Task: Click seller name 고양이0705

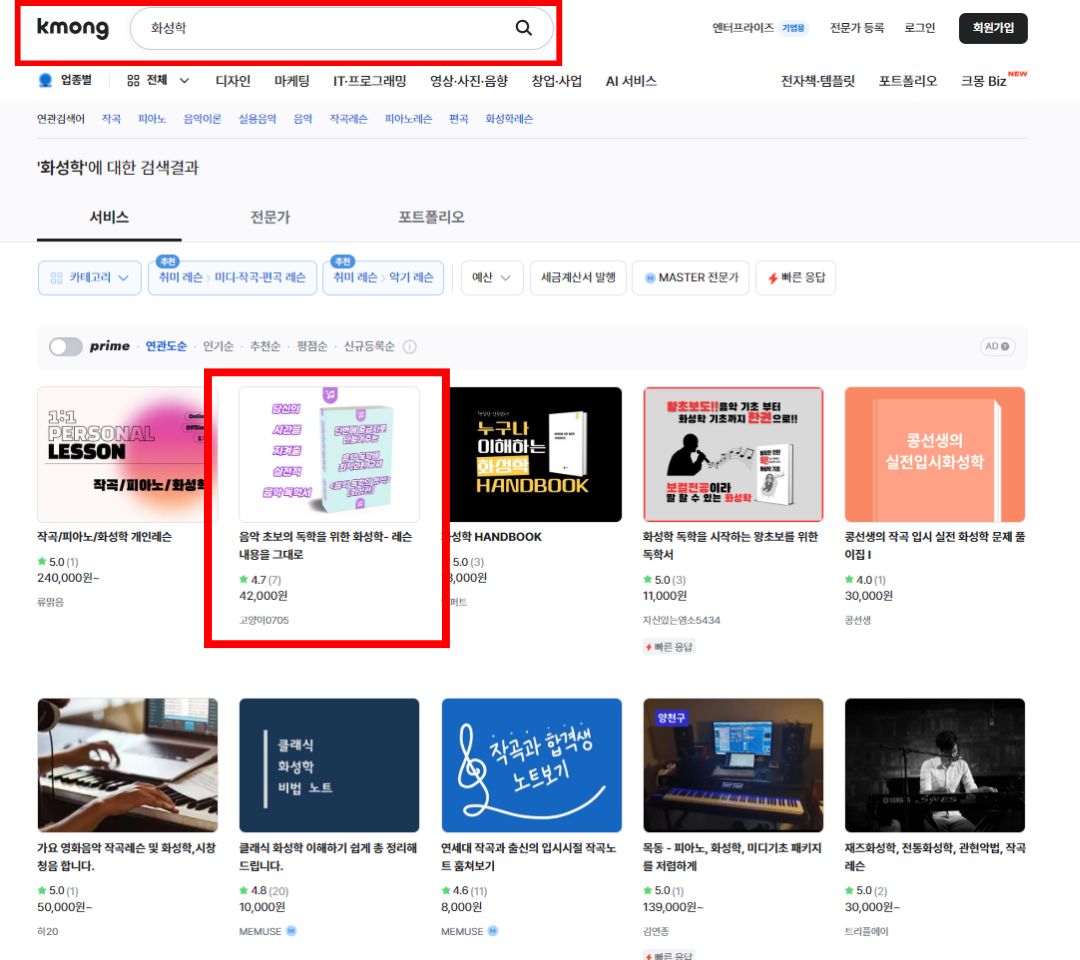Action: point(264,620)
